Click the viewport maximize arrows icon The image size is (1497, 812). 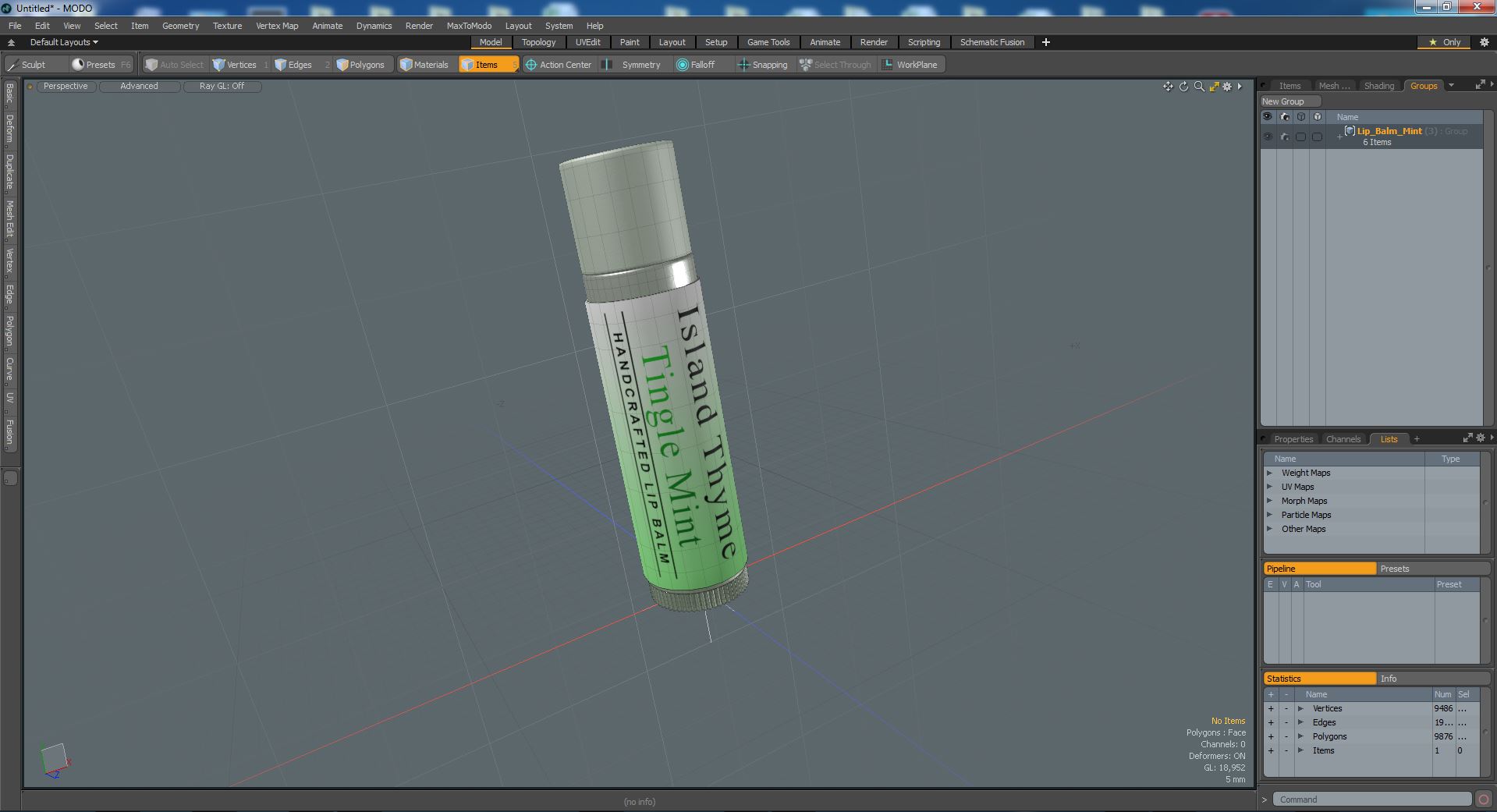coord(1214,87)
